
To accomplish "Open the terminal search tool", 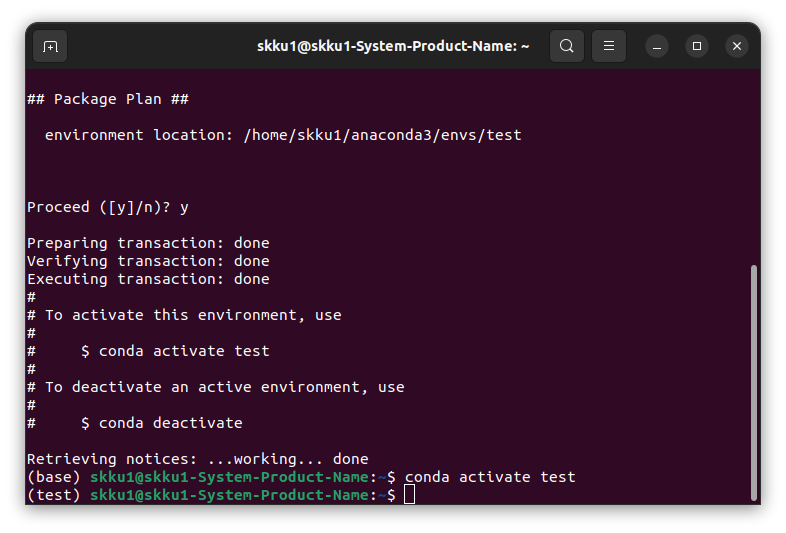I will [x=566, y=46].
